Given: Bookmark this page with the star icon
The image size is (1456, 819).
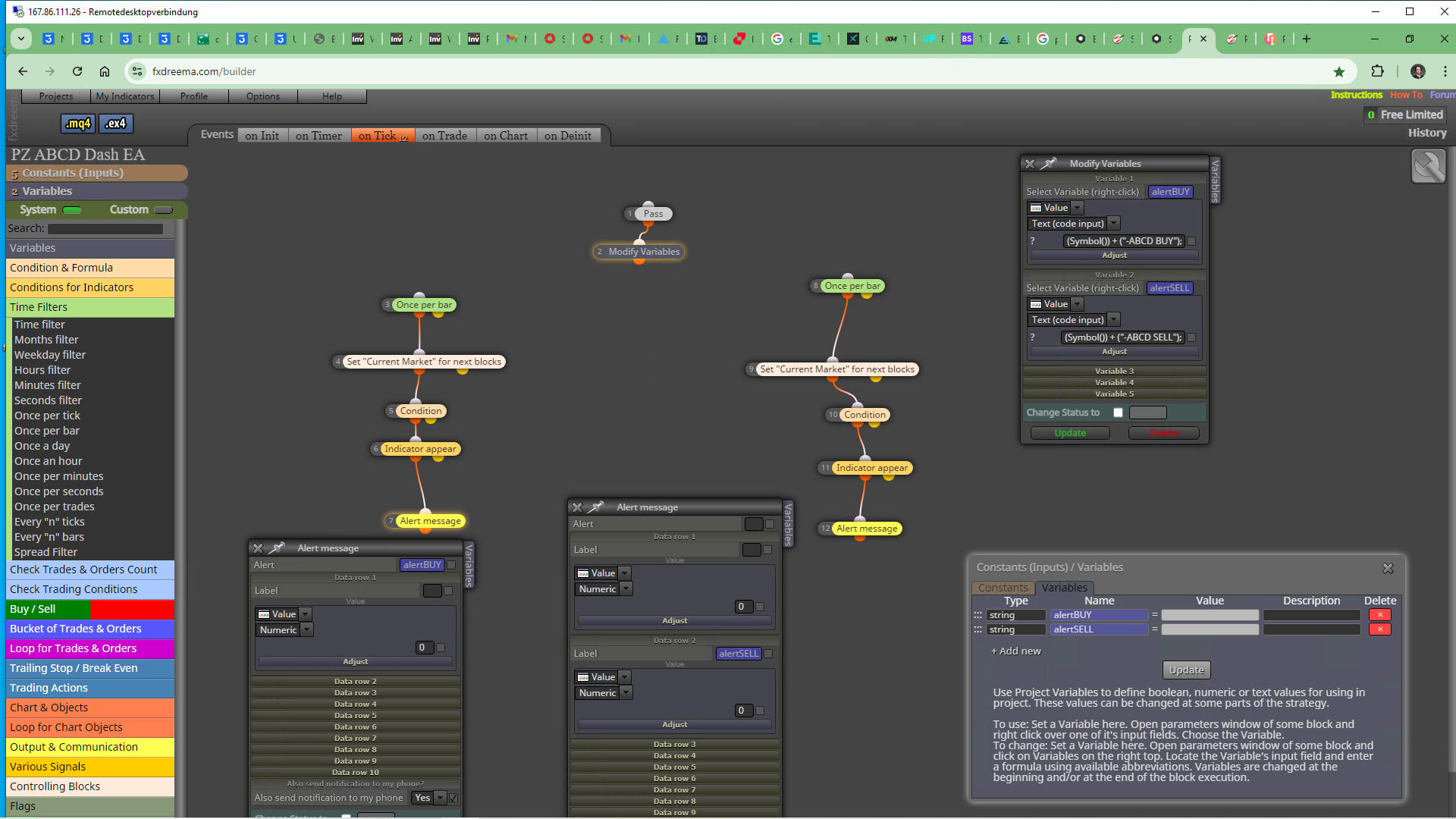Looking at the screenshot, I should [x=1339, y=71].
